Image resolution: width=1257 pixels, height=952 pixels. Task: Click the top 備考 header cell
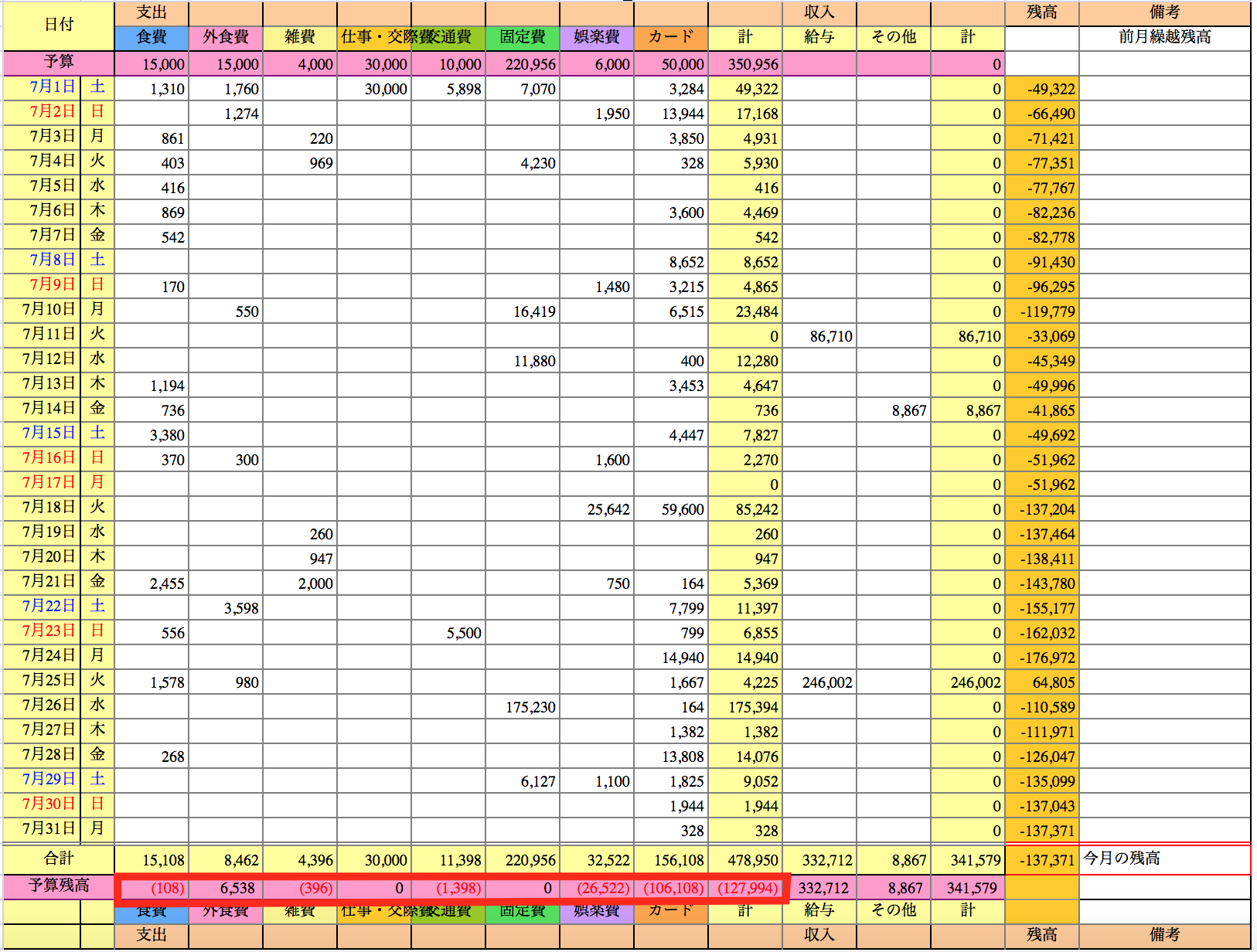(x=1164, y=13)
